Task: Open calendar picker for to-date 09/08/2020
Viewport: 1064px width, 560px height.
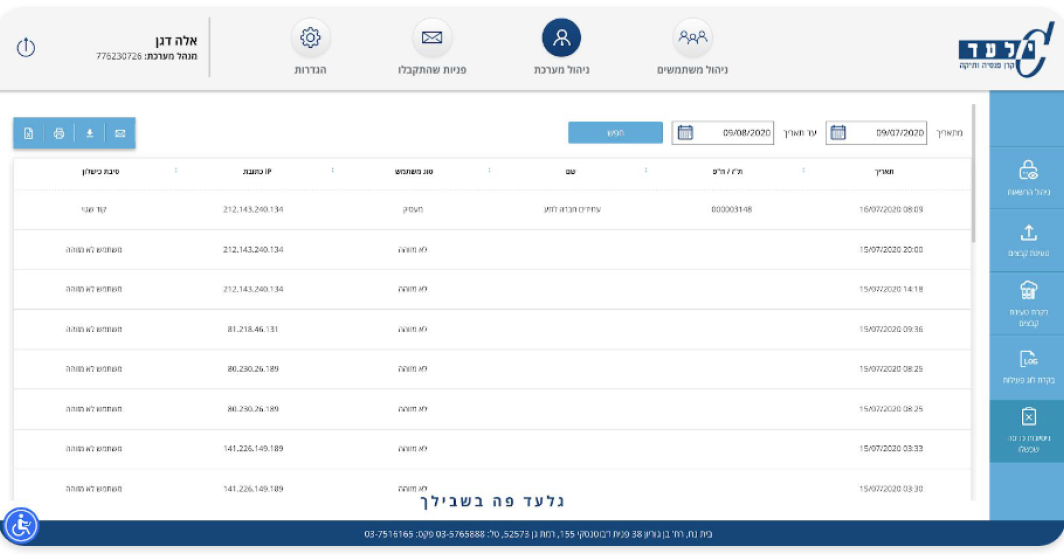Action: 685,133
